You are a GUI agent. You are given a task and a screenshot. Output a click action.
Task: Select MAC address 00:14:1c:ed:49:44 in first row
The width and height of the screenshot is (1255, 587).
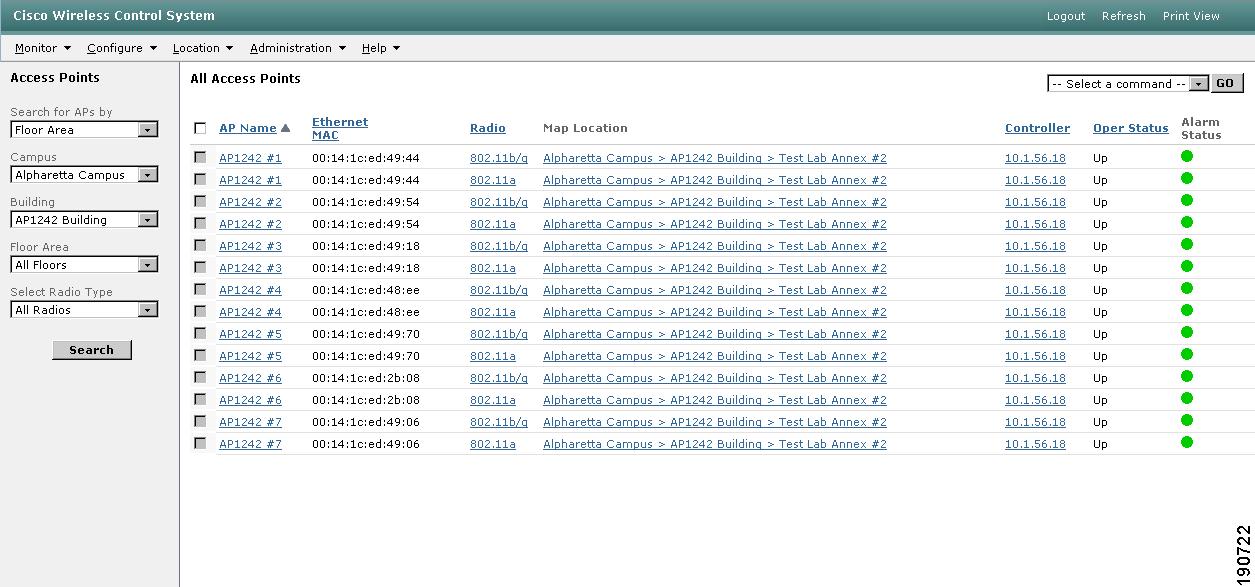(366, 158)
